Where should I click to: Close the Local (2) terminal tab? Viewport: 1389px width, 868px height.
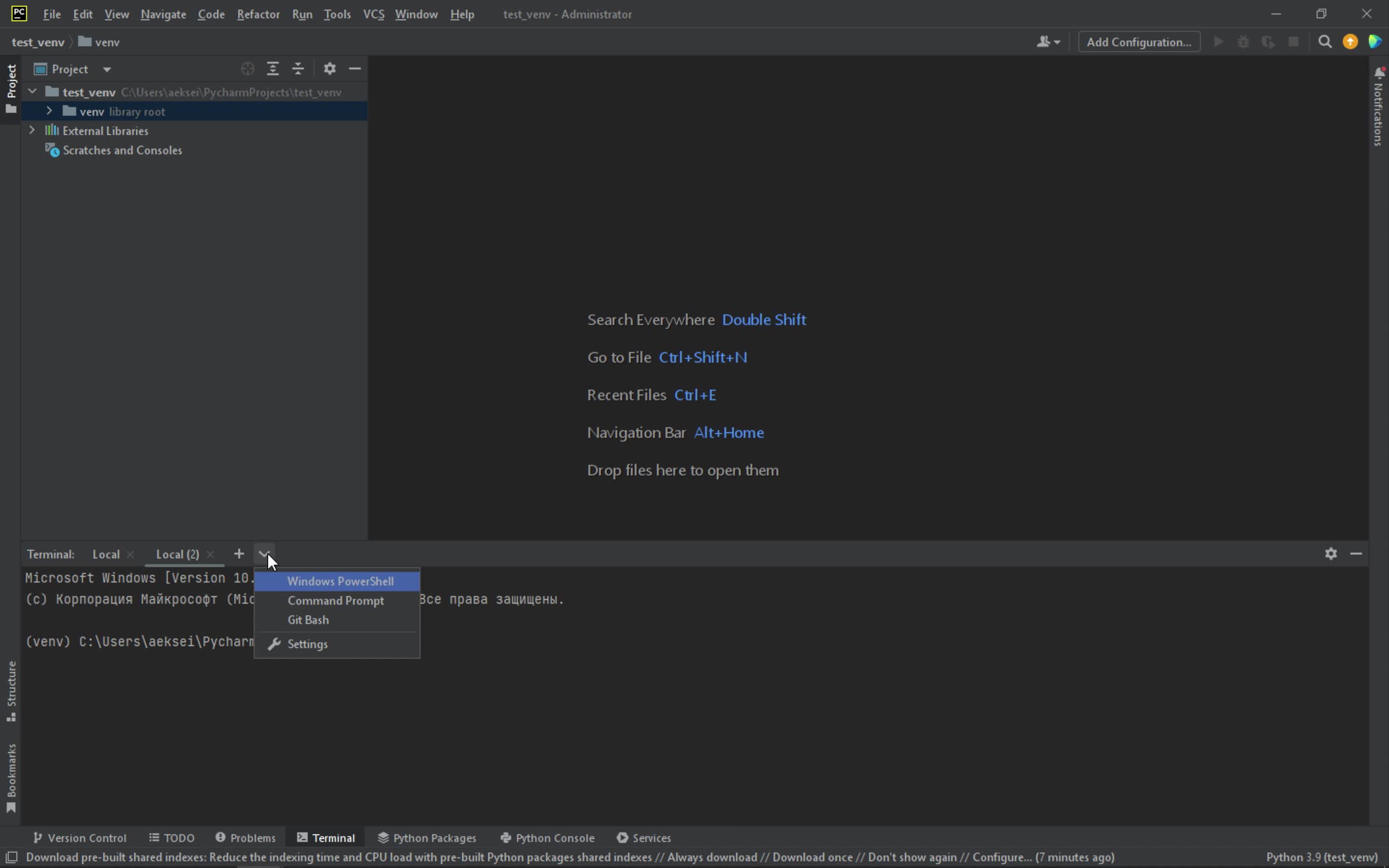210,555
